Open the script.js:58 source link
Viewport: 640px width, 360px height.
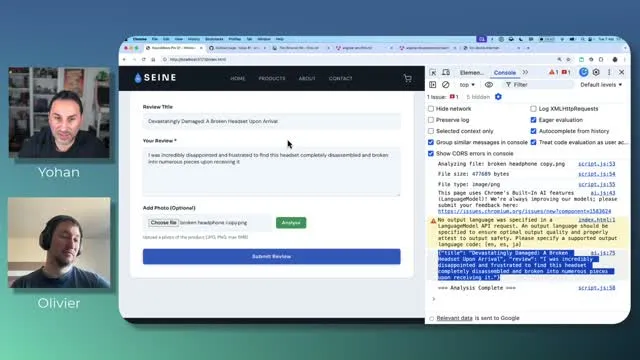coord(596,288)
